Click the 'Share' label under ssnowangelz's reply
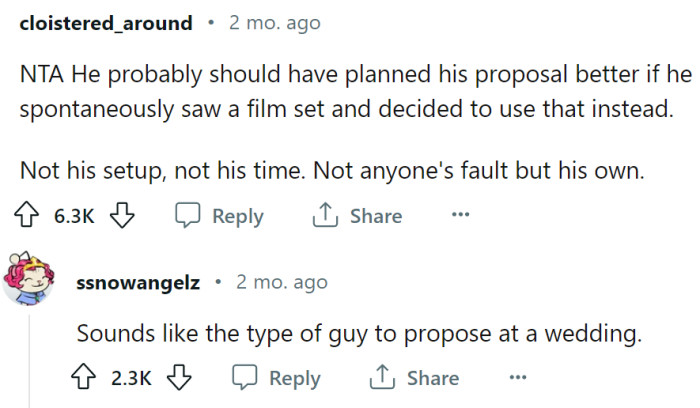 [433, 378]
